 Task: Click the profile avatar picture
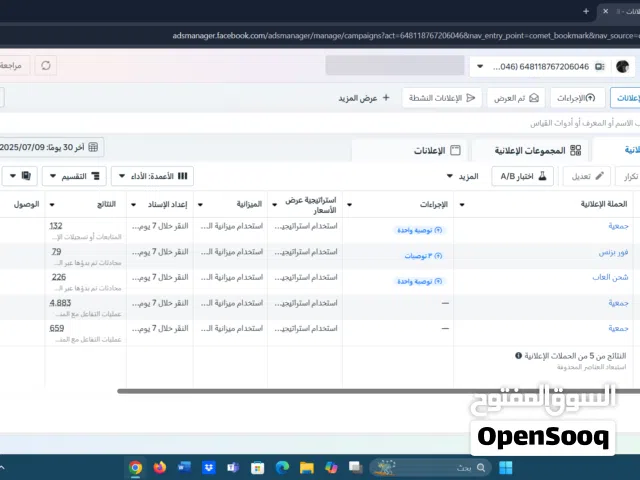(622, 66)
